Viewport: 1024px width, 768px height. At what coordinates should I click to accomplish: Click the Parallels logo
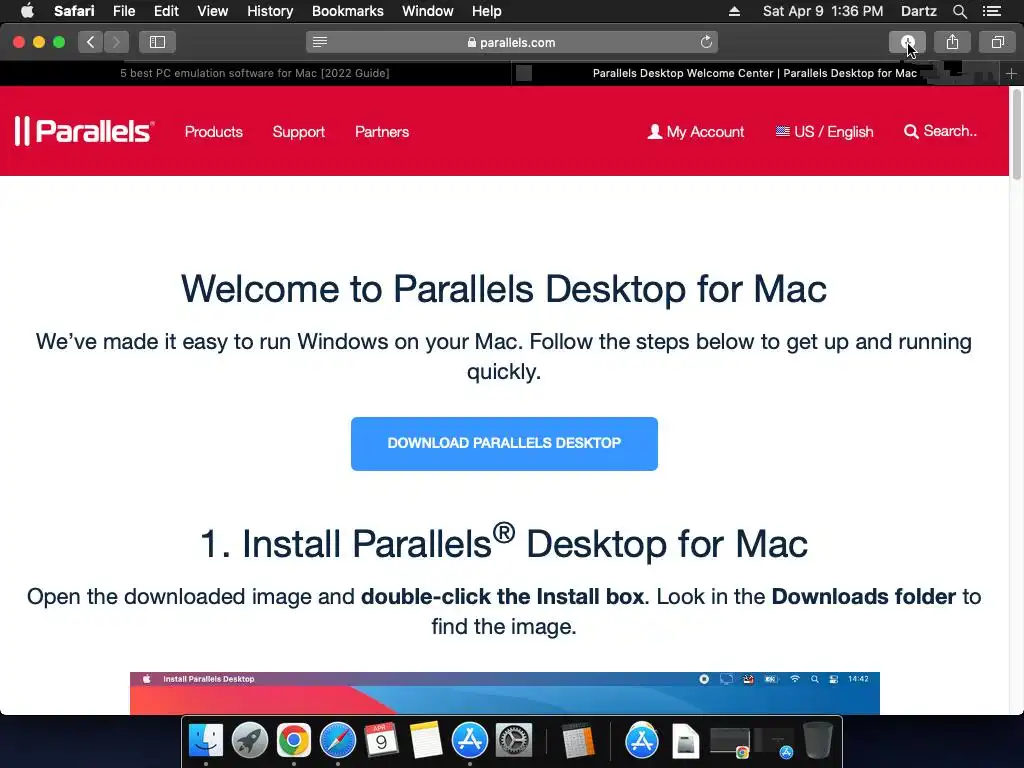coord(84,131)
